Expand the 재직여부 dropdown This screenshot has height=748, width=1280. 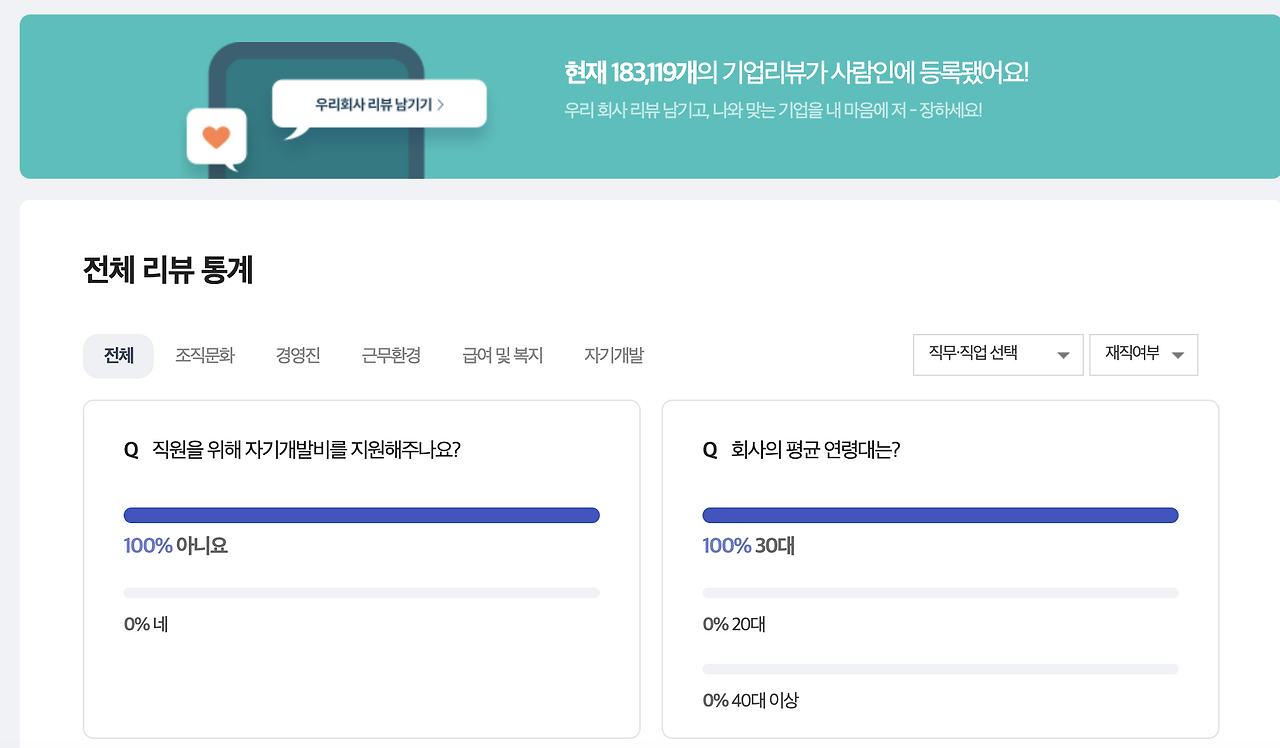1143,354
